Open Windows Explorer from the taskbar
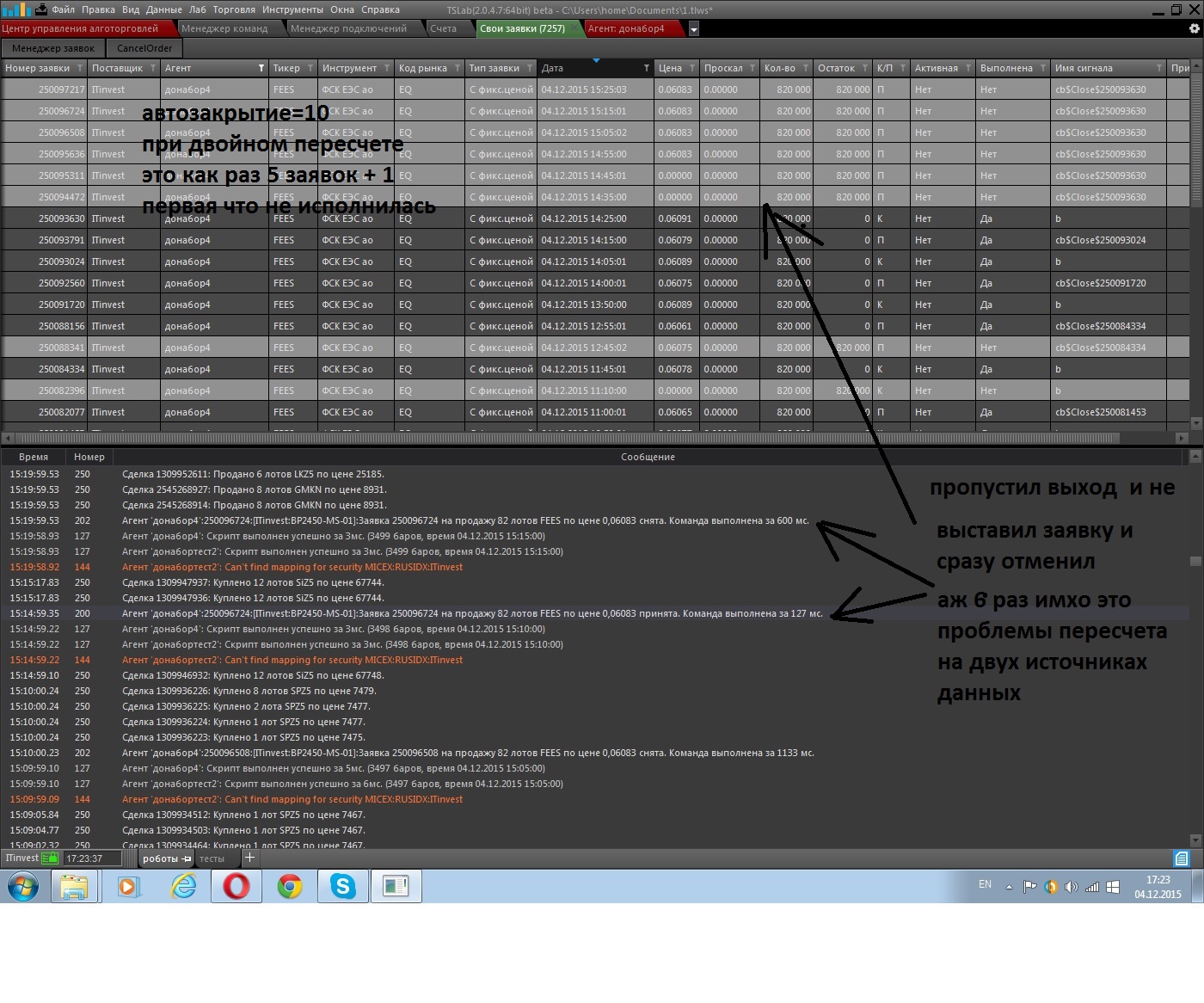Screen dimensions: 1204x1003 click(74, 886)
